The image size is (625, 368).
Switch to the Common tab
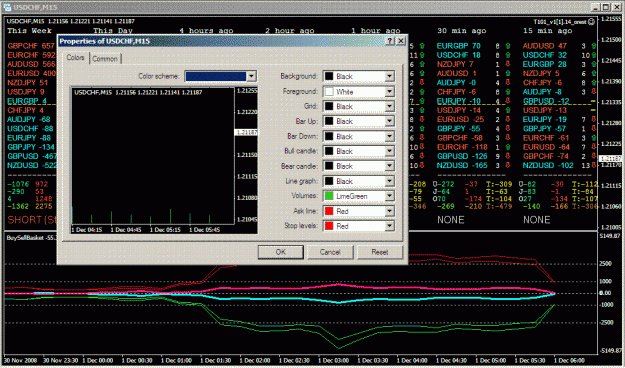tap(105, 59)
